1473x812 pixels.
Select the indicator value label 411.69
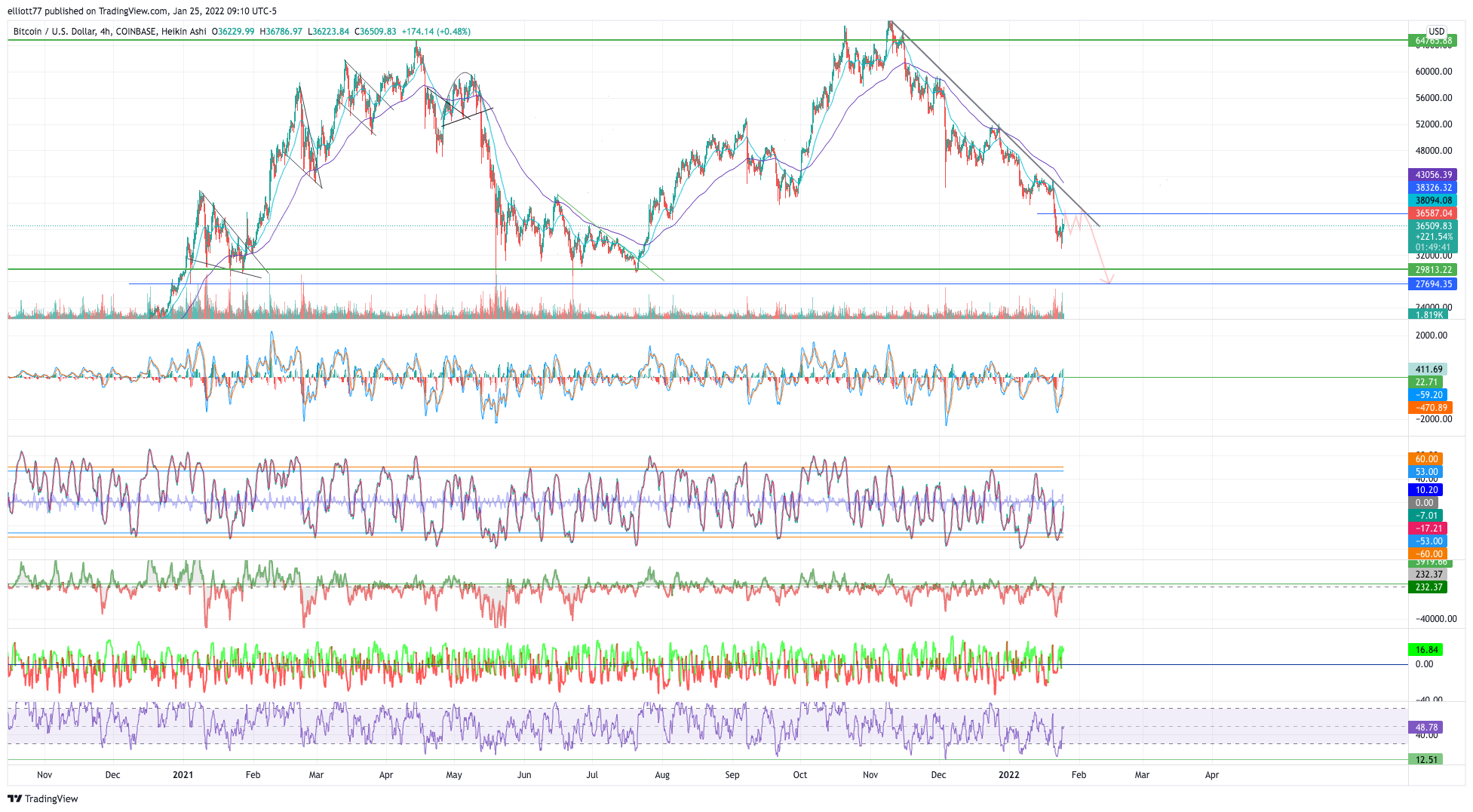click(1428, 369)
